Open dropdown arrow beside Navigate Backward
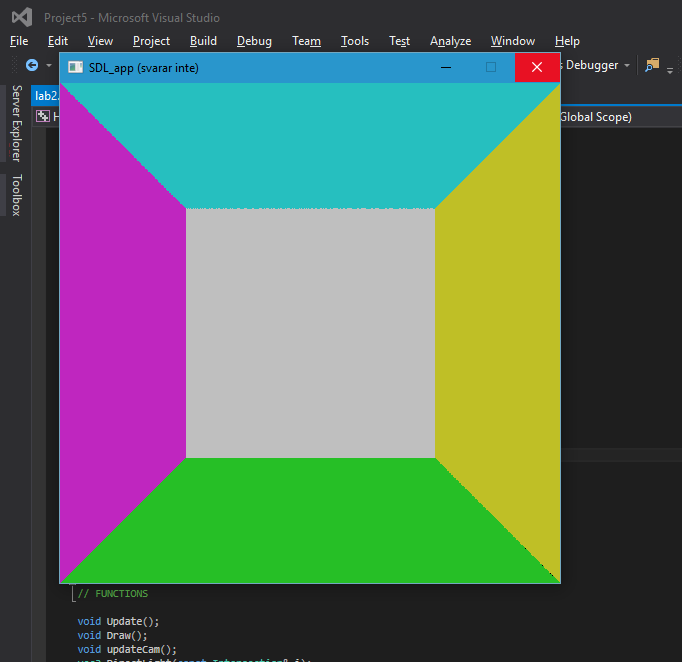This screenshot has width=682, height=662. (x=48, y=66)
